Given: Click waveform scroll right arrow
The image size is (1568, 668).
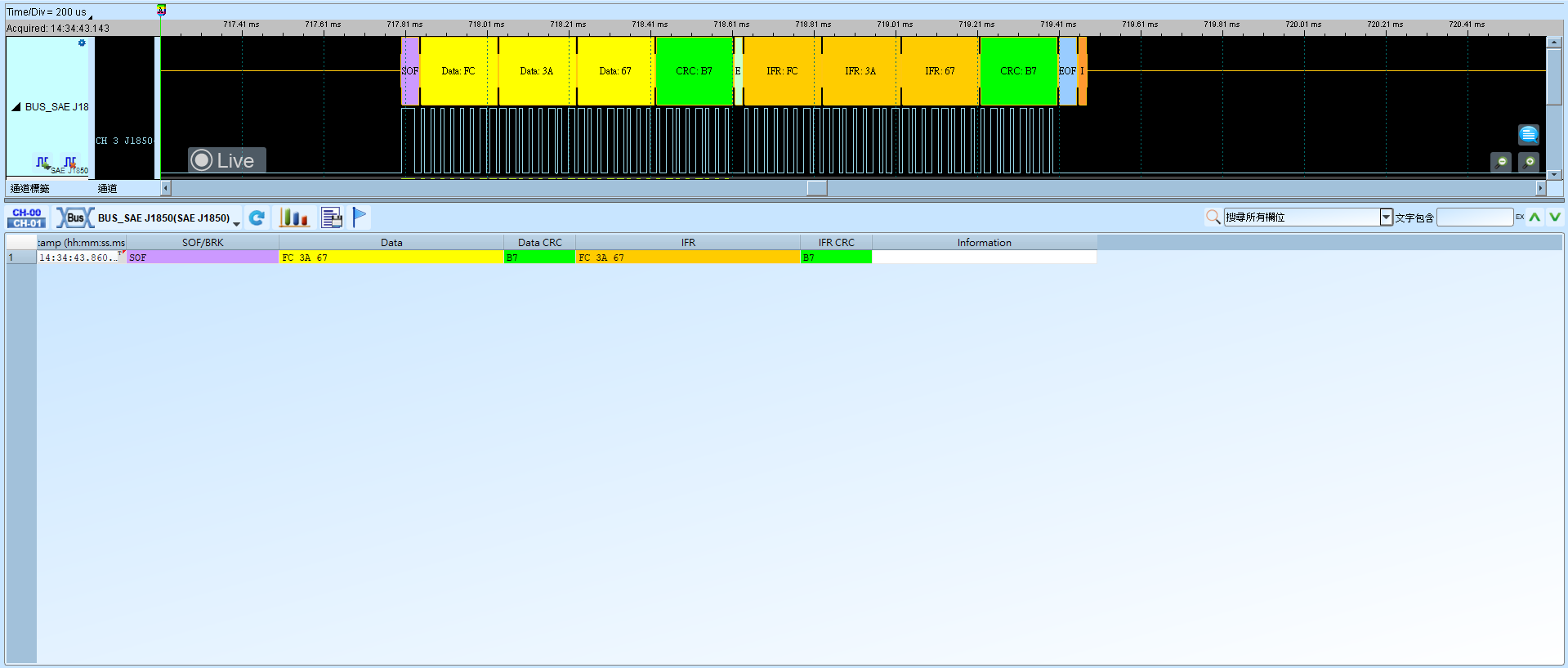Looking at the screenshot, I should [1541, 188].
